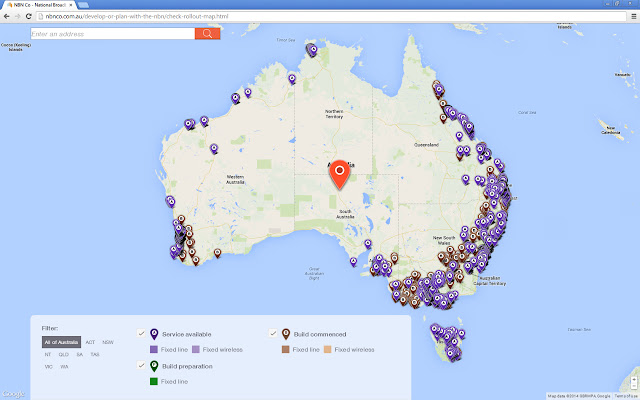Click the page icon in the address bar
The width and height of the screenshot is (640, 400).
(x=40, y=16)
